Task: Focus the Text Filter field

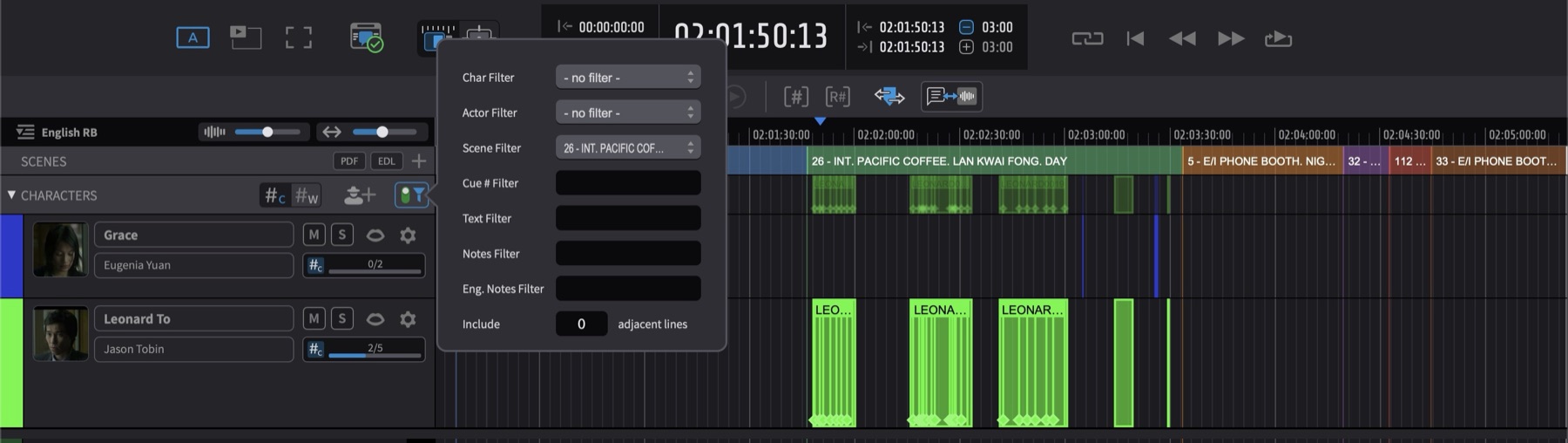Action: coord(628,218)
